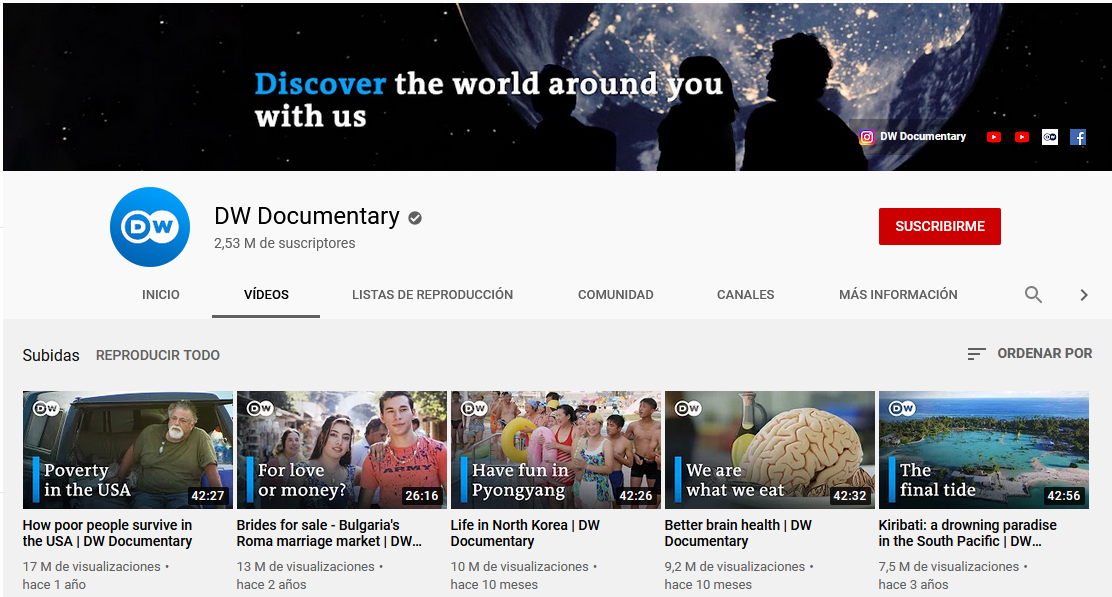Click the DW Documentary channel name heading
1112x597 pixels.
pyautogui.click(x=306, y=216)
